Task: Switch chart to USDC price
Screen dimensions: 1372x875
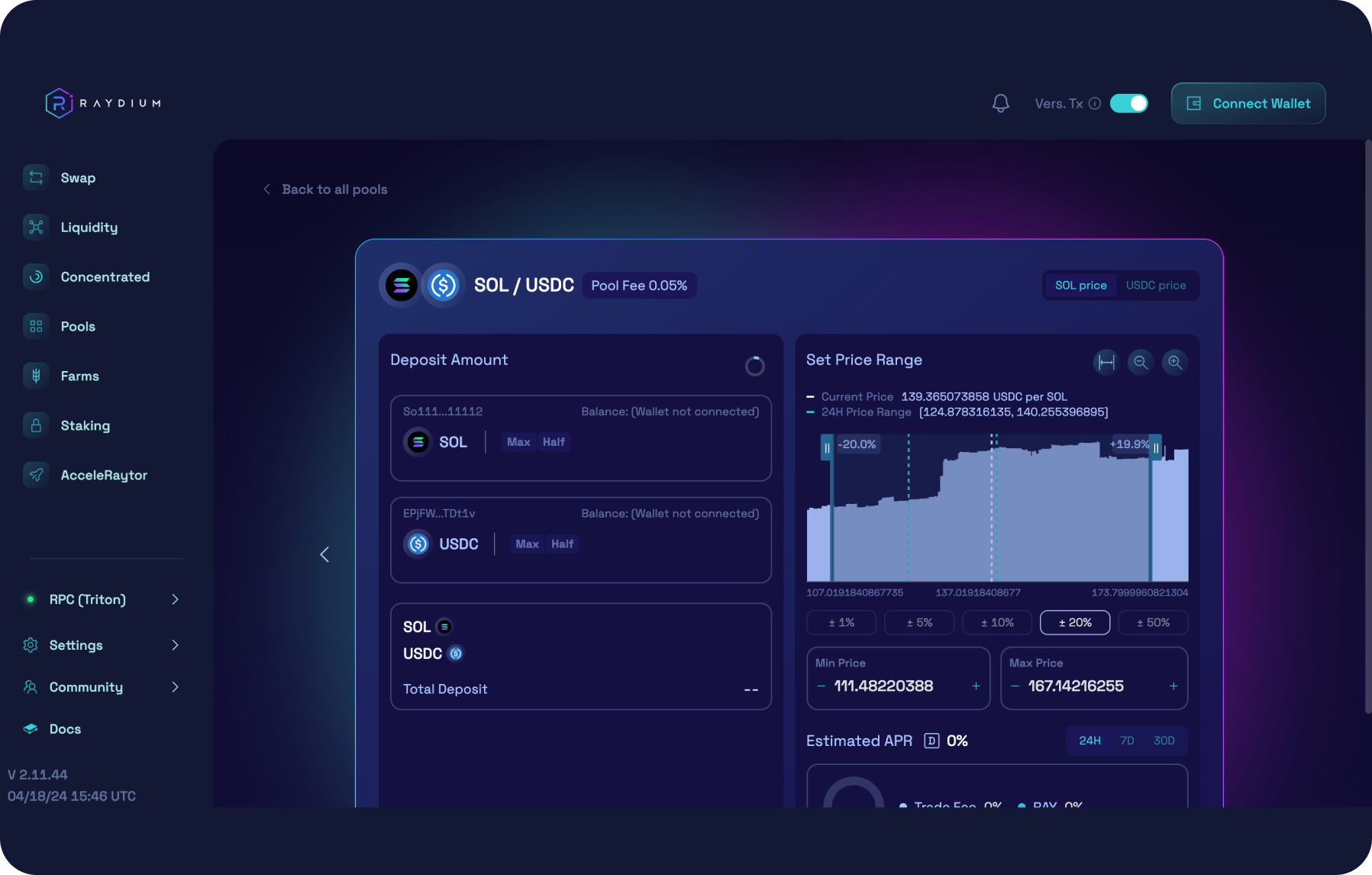Action: pos(1156,285)
